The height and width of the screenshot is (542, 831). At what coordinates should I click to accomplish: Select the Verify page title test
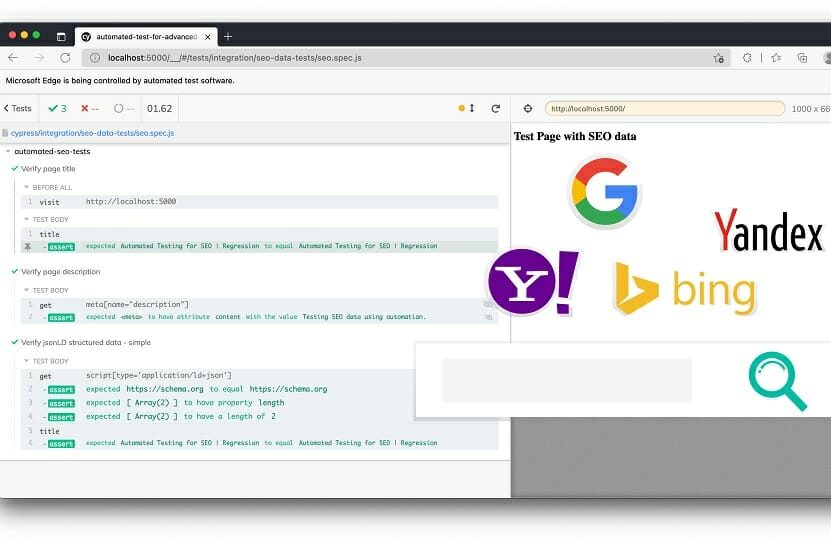[x=48, y=169]
